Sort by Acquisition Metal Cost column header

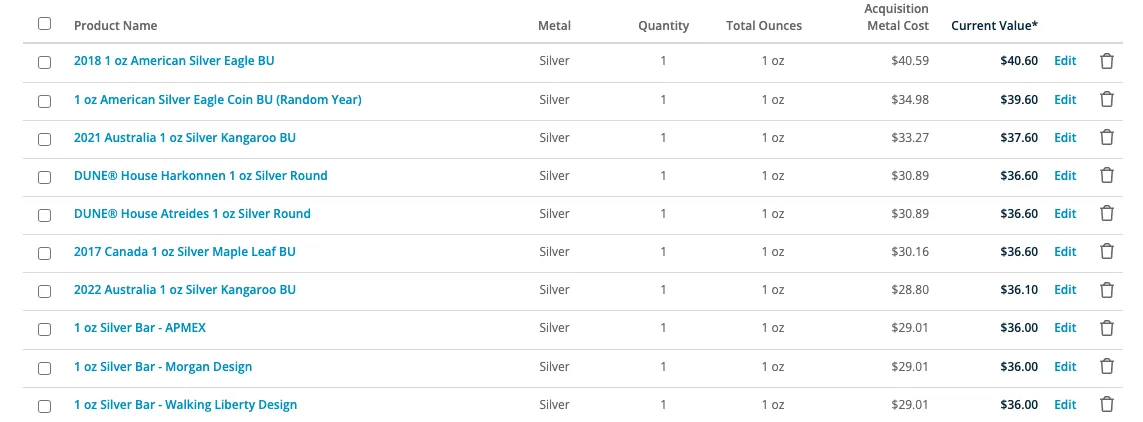pyautogui.click(x=897, y=17)
